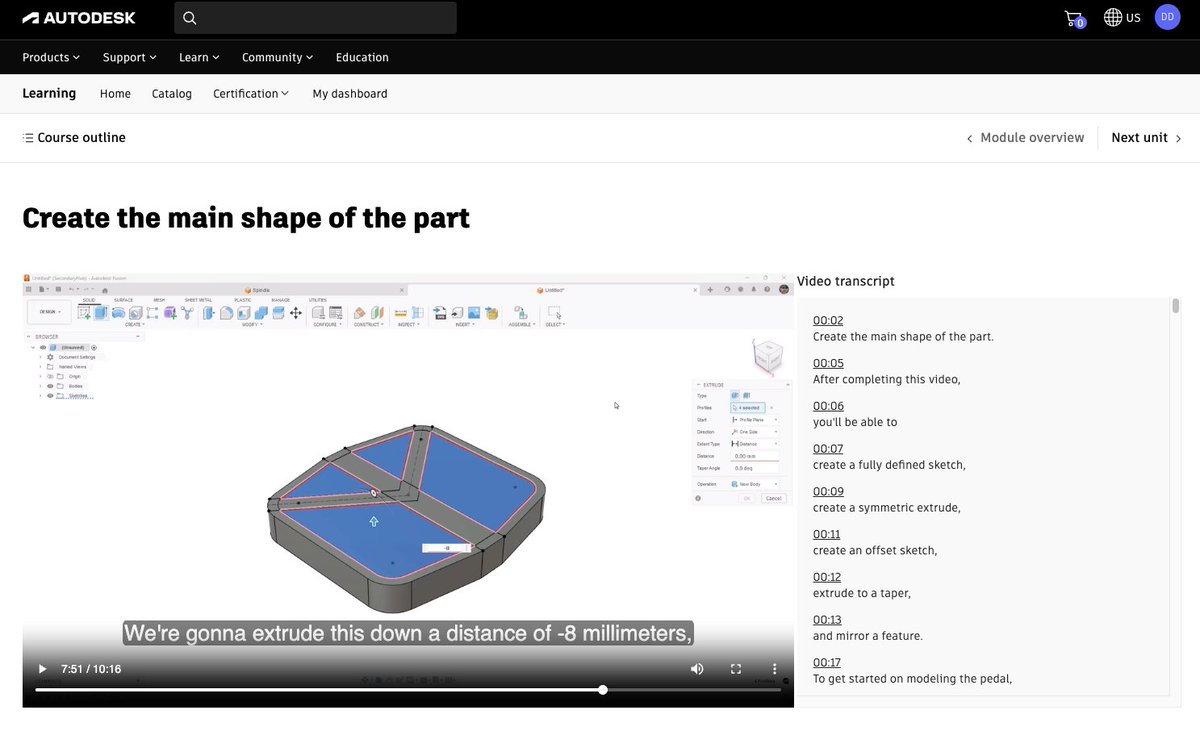Image resolution: width=1200 pixels, height=731 pixels.
Task: Go to the Catalog tab
Action: (172, 94)
